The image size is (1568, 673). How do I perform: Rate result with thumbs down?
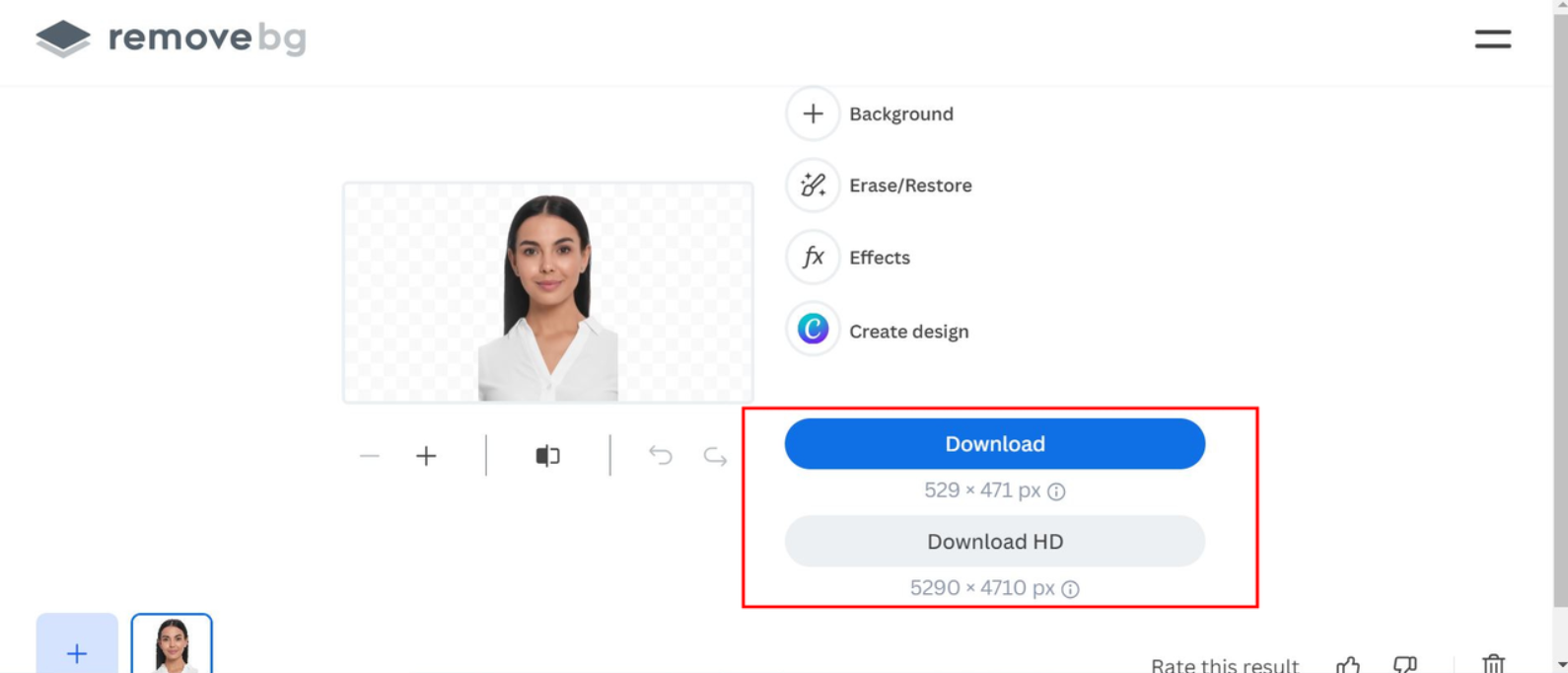[1405, 664]
